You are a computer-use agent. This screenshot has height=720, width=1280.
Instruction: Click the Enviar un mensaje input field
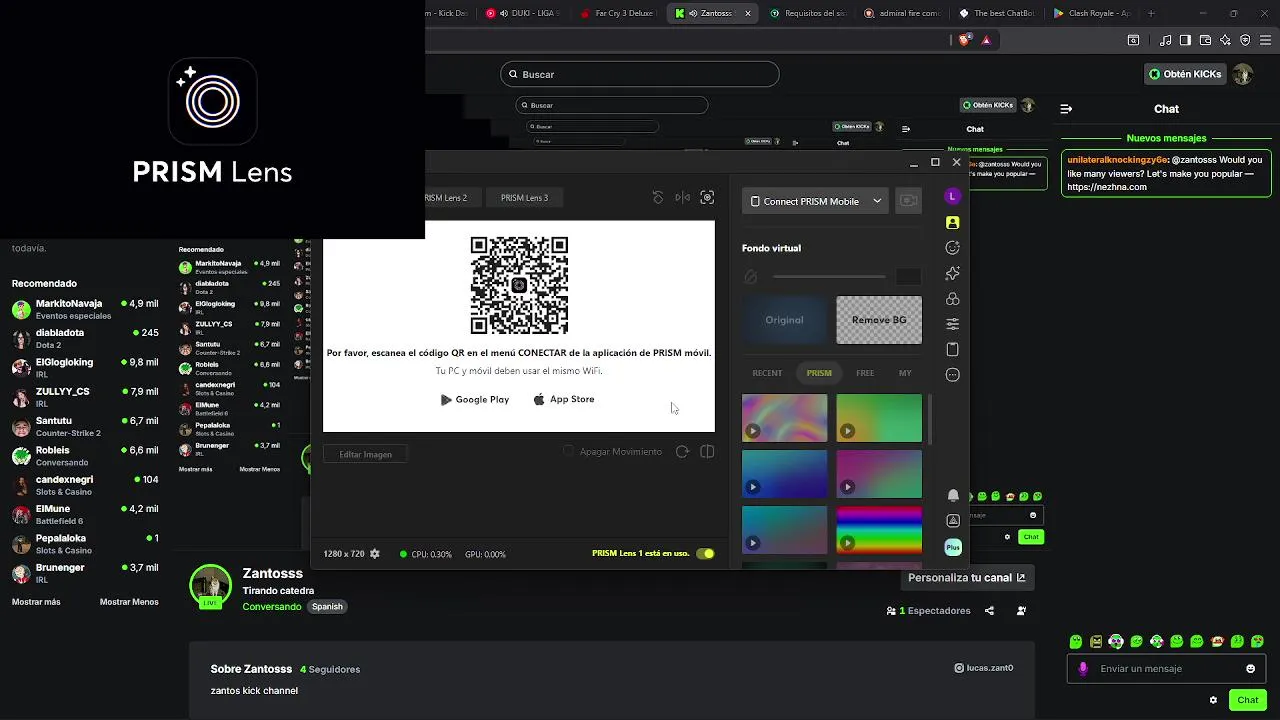(1167, 669)
